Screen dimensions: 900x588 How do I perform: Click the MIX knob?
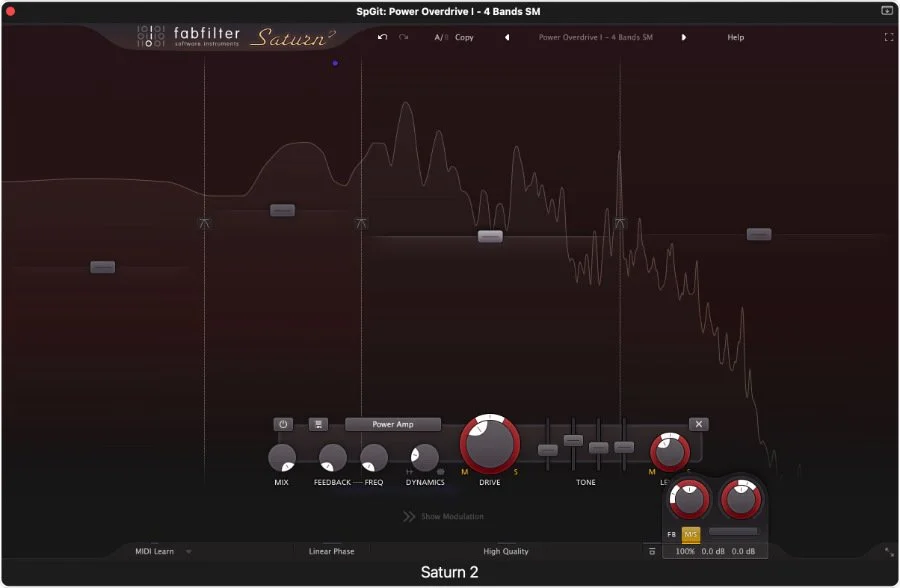[282, 458]
